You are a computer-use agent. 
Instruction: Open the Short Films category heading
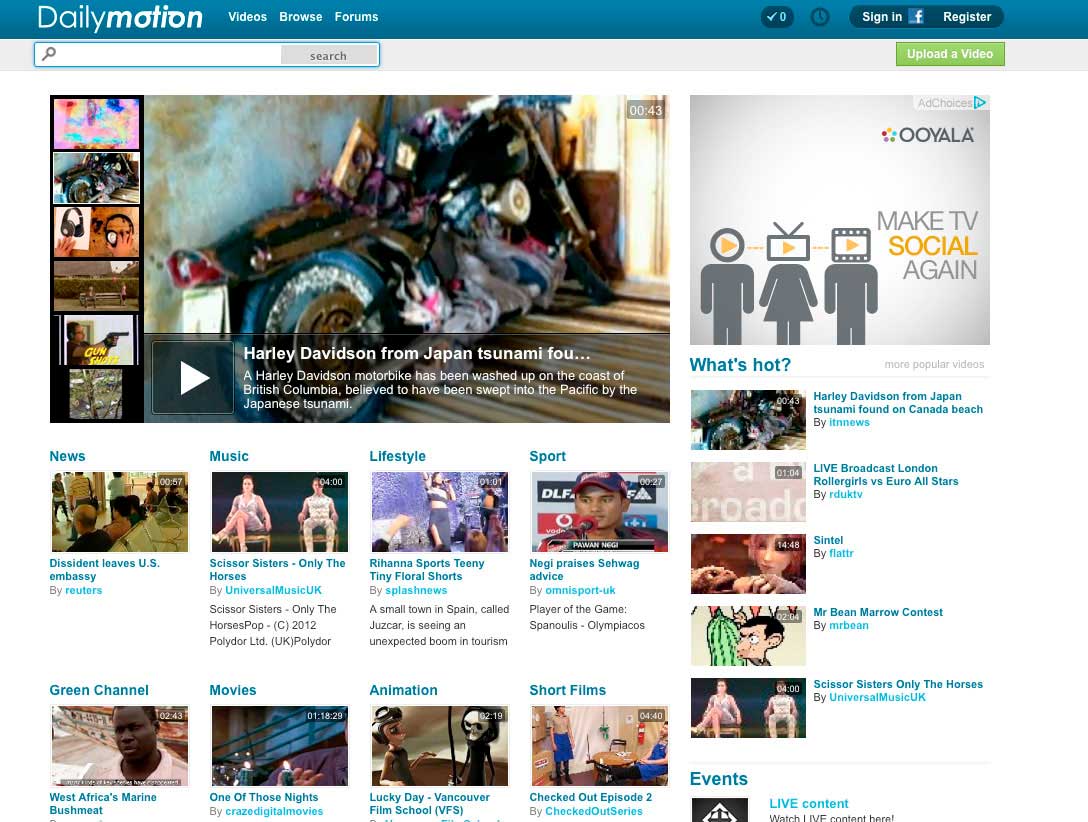point(567,691)
